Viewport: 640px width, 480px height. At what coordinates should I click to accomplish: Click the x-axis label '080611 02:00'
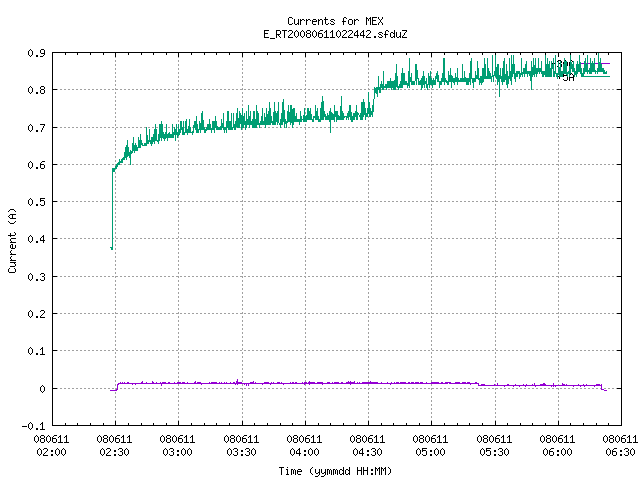[x=51, y=446]
